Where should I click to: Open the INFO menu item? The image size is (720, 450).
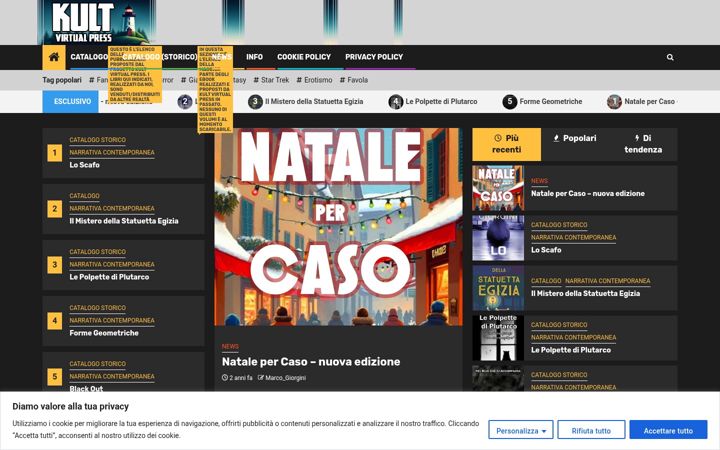click(254, 57)
